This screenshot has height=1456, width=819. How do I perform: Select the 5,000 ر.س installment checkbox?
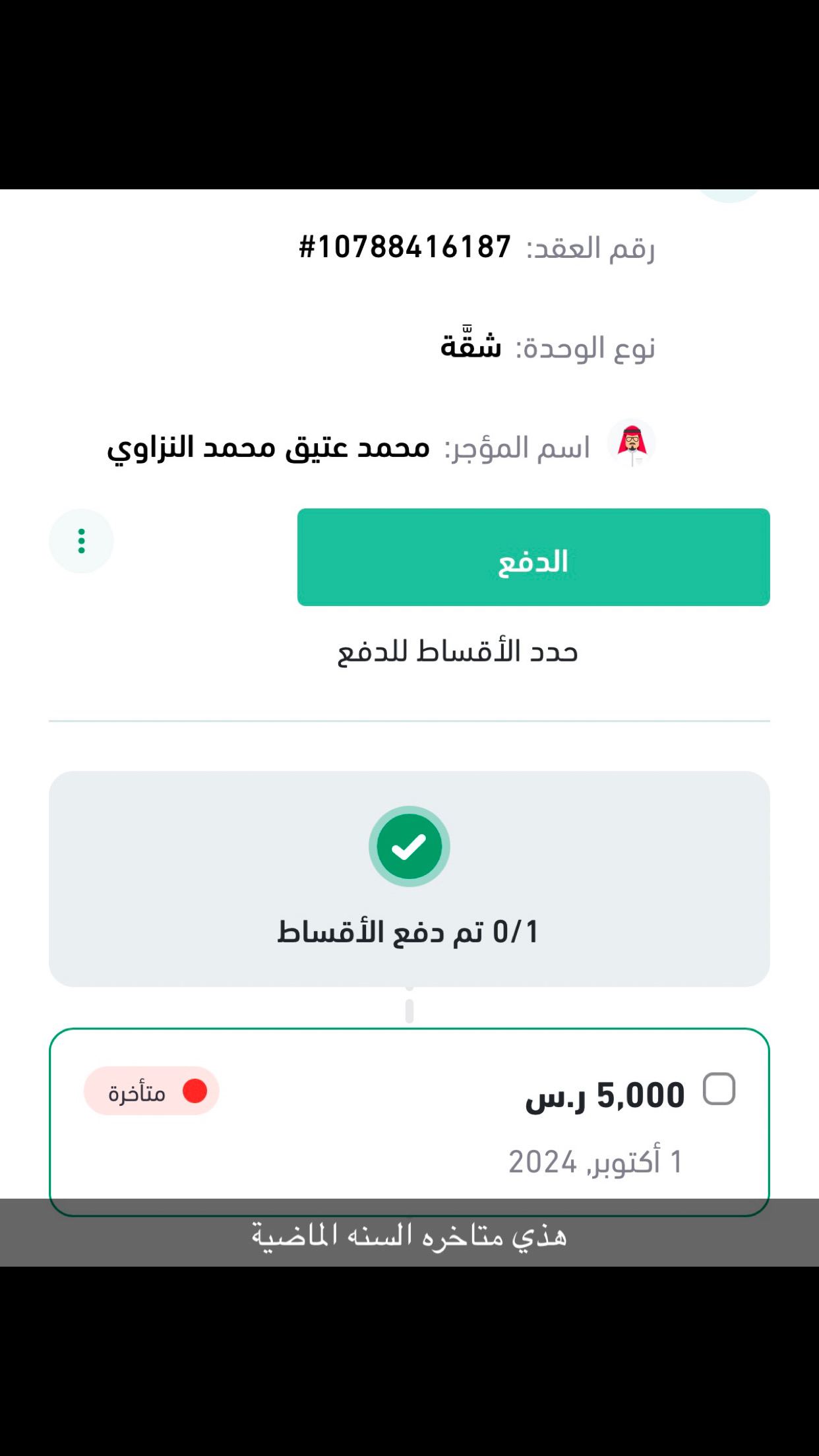719,1089
